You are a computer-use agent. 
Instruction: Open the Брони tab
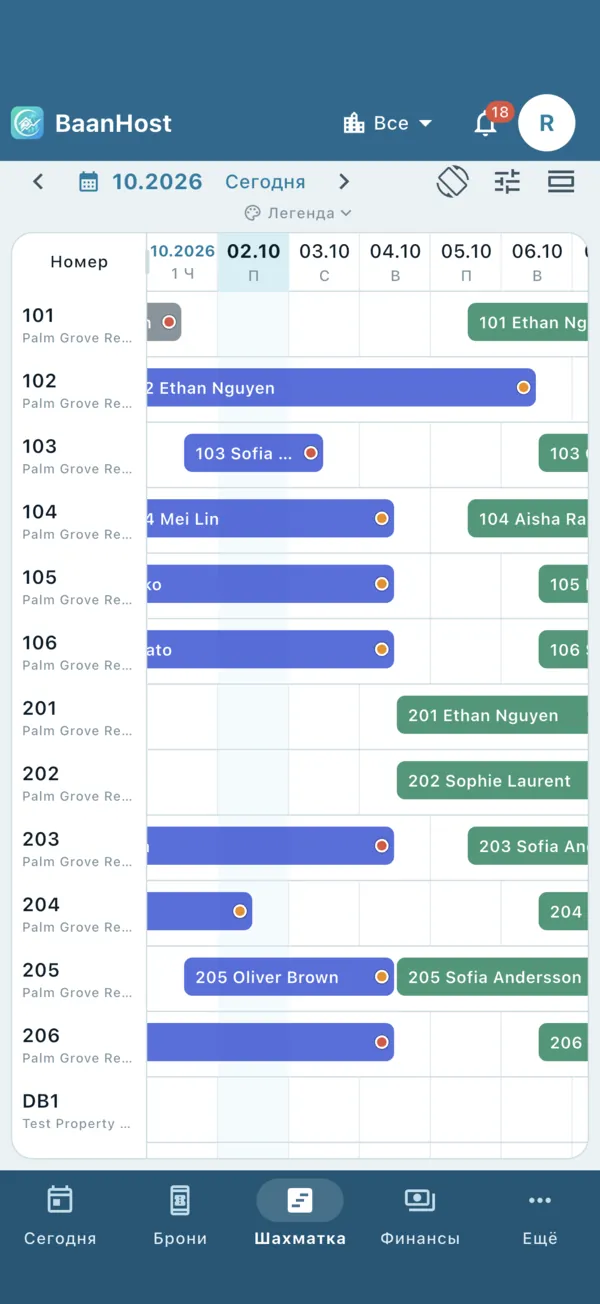pos(180,1215)
